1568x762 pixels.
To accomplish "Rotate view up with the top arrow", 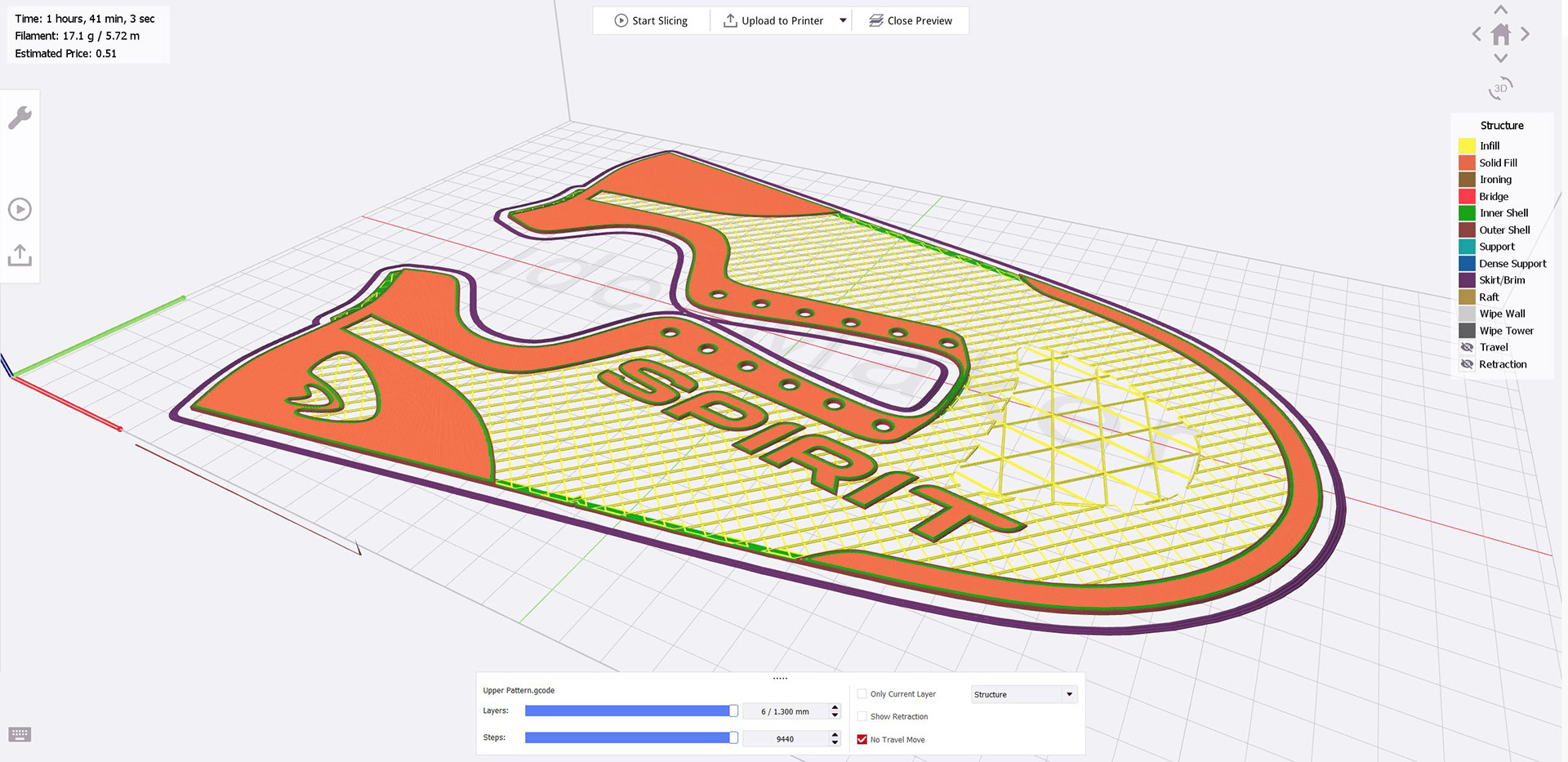I will pyautogui.click(x=1501, y=10).
